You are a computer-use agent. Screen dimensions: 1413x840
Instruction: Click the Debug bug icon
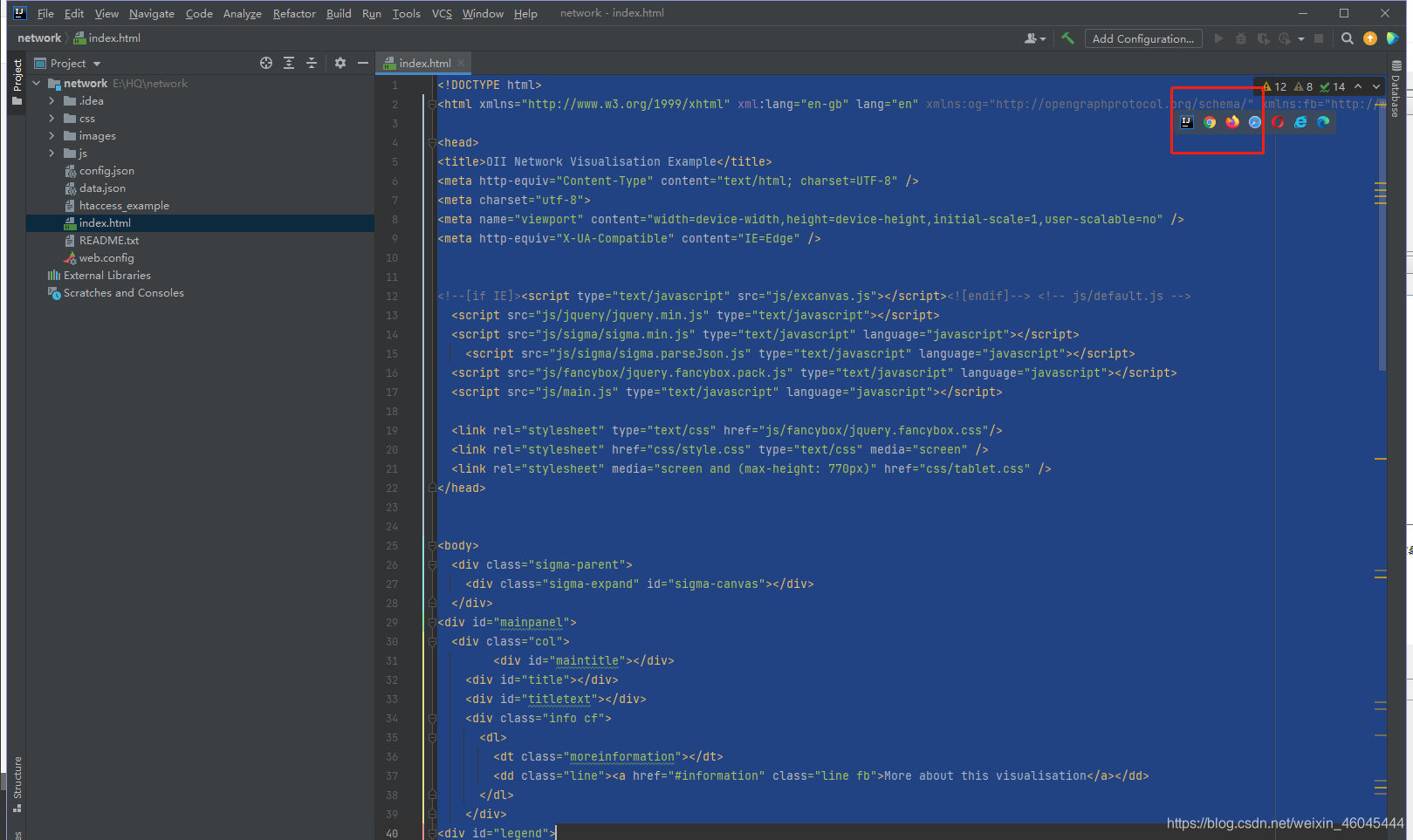pos(1241,38)
